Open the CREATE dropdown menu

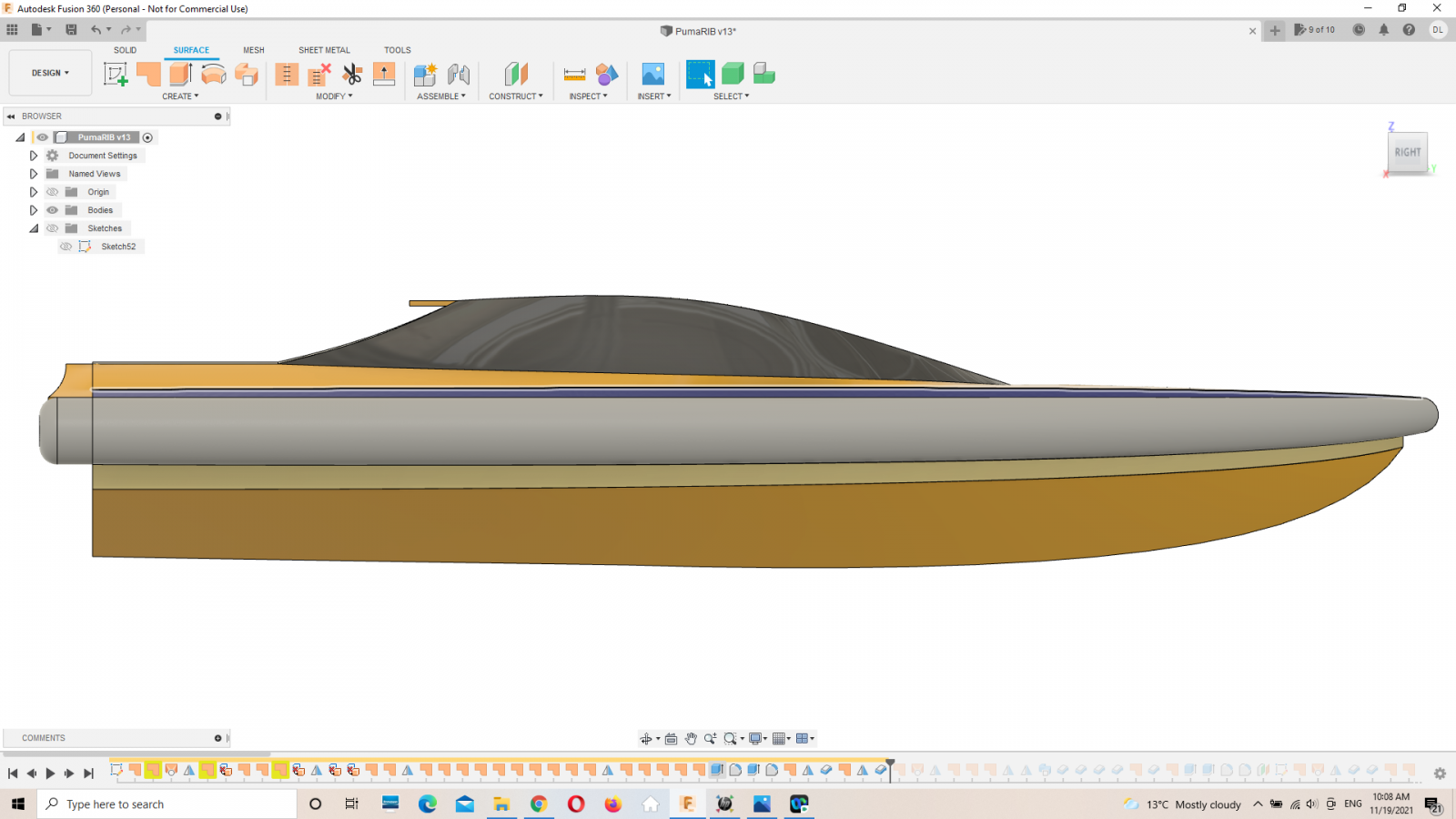(180, 96)
